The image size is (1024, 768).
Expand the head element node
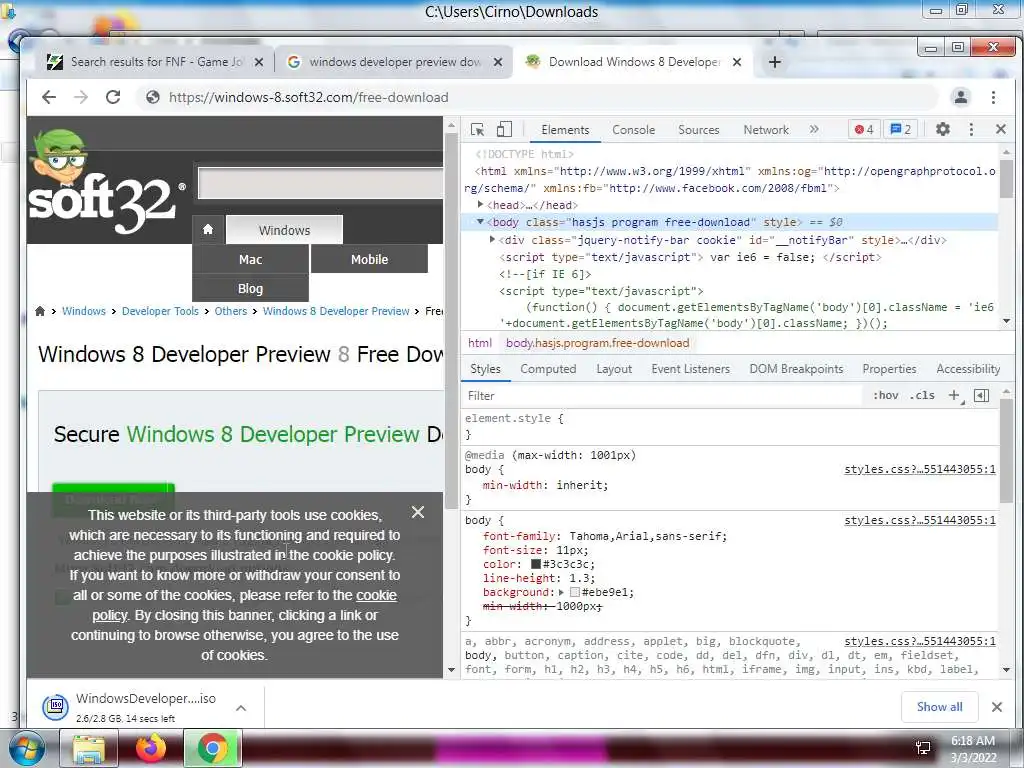pyautogui.click(x=481, y=204)
